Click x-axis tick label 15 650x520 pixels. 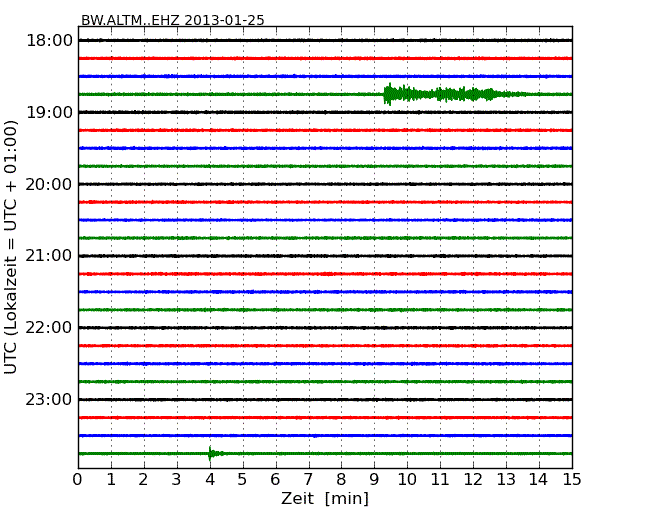coord(572,480)
